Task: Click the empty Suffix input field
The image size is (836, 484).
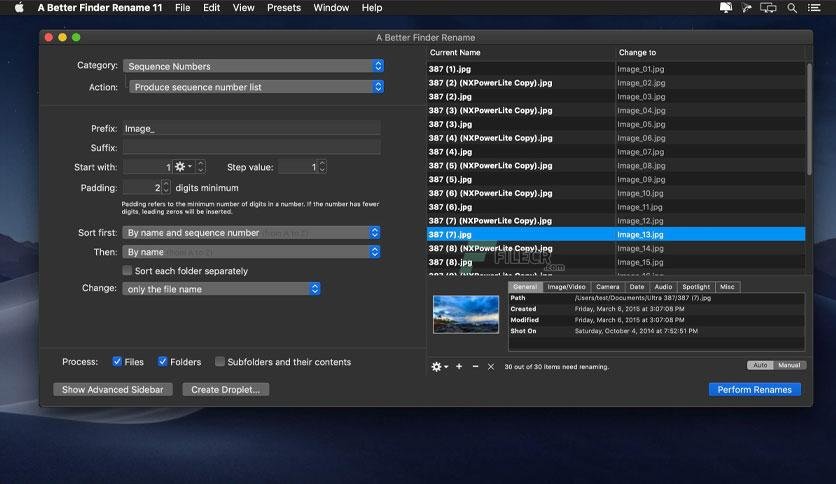Action: pyautogui.click(x=252, y=147)
